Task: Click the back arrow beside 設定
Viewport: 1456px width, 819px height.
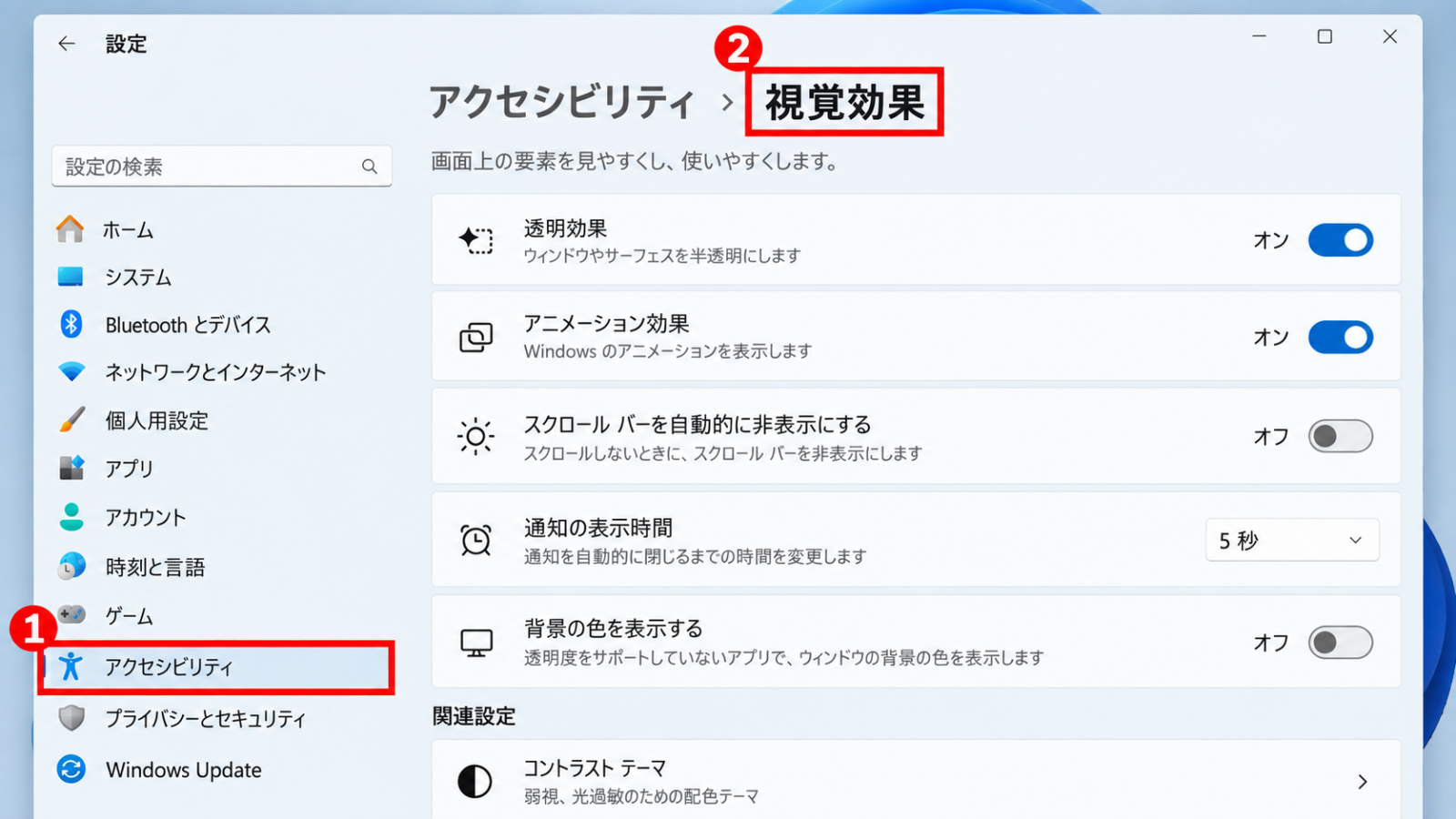Action: (x=66, y=43)
